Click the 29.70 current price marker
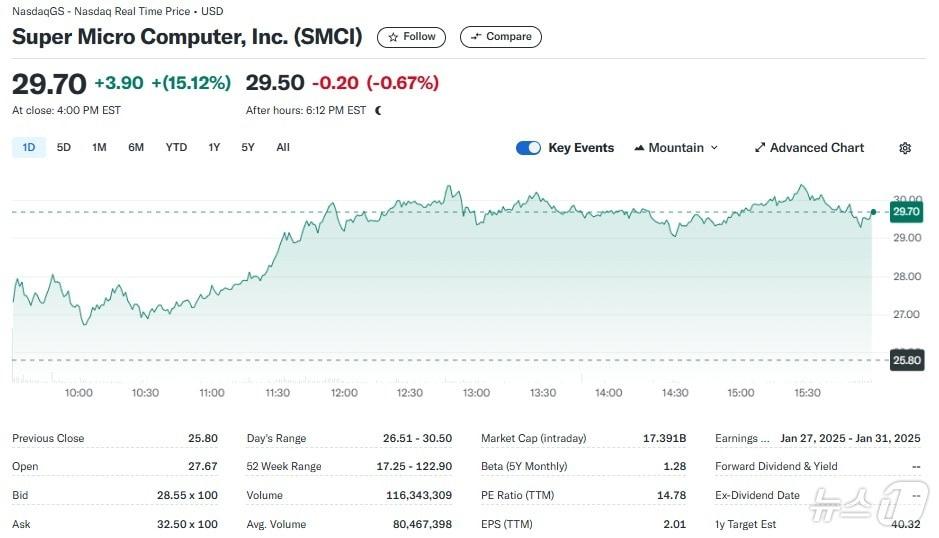This screenshot has width=939, height=538. 905,212
